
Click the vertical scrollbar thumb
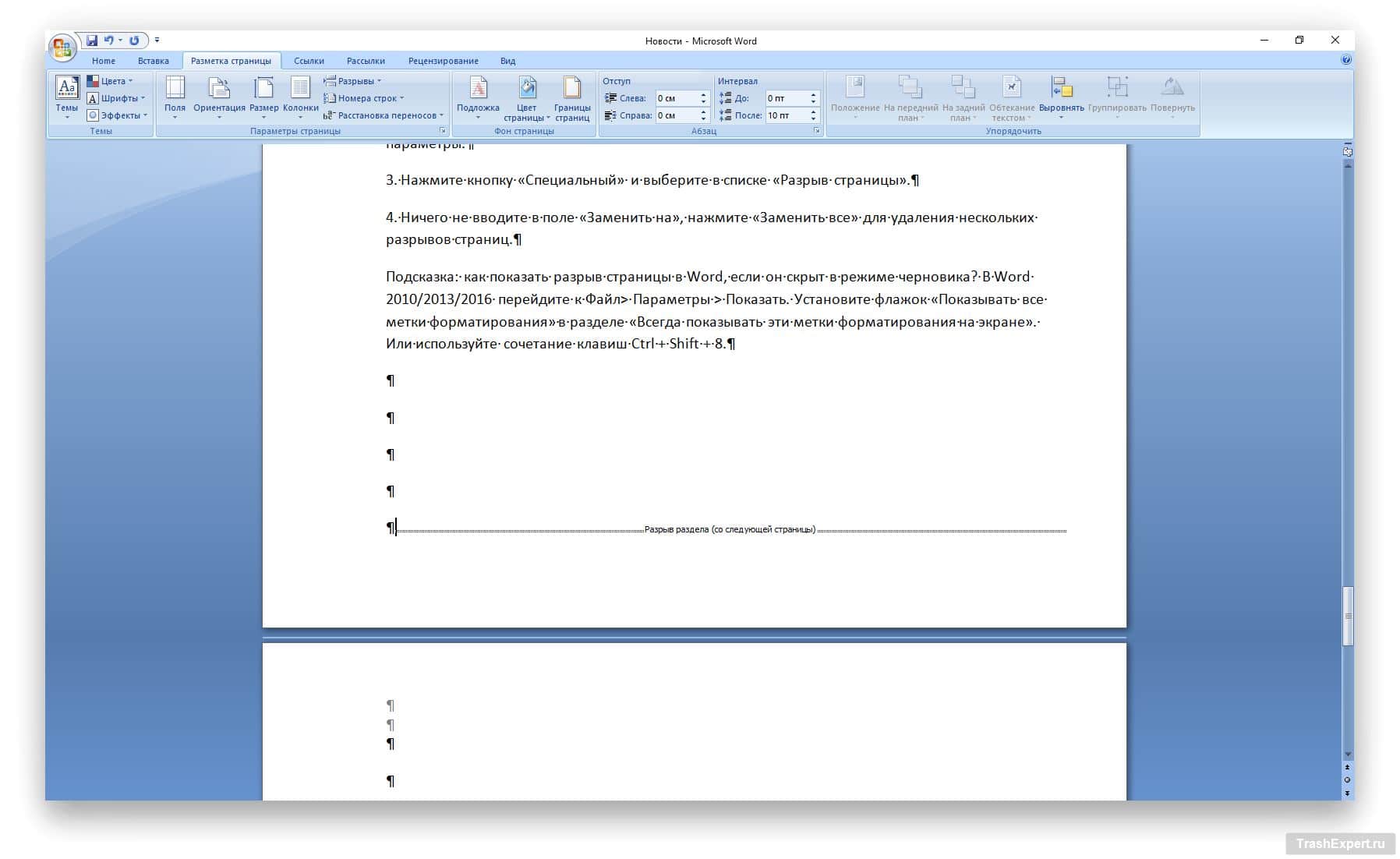point(1348,616)
